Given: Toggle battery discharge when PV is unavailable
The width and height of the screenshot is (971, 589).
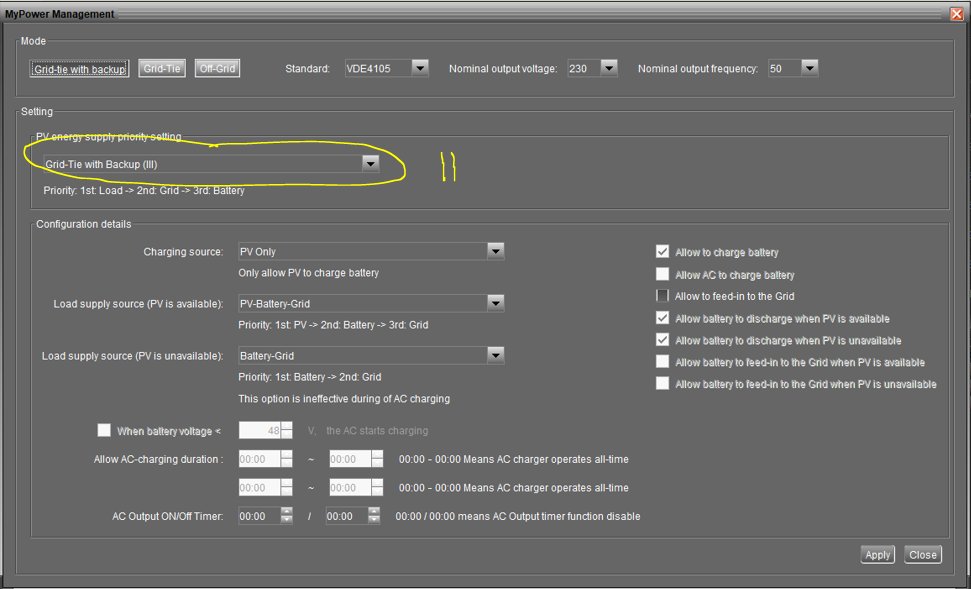Looking at the screenshot, I should (662, 340).
